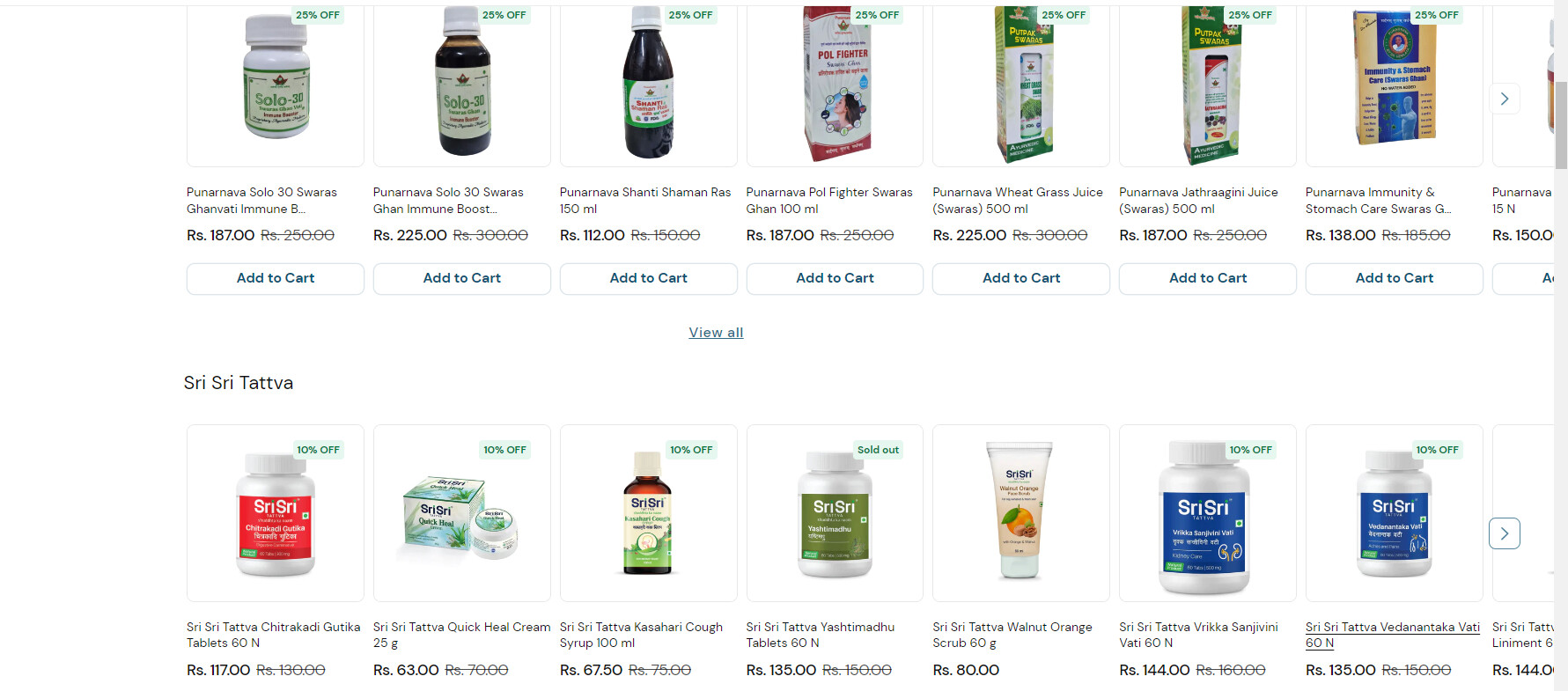Viewport: 1568px width, 691px height.
Task: Add Punarnava Wheat Grass Juice to cart
Action: coord(1021,278)
